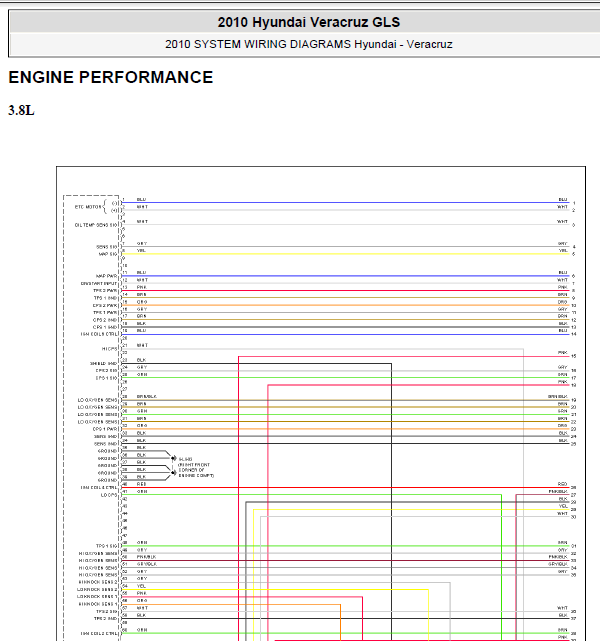Click the 'IGN COIL 2 CTRL' pin label
Screen dimensions: 600x641
[99, 634]
